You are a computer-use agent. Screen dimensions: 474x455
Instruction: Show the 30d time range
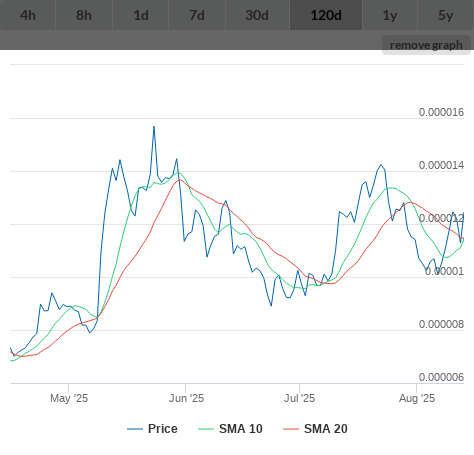257,15
